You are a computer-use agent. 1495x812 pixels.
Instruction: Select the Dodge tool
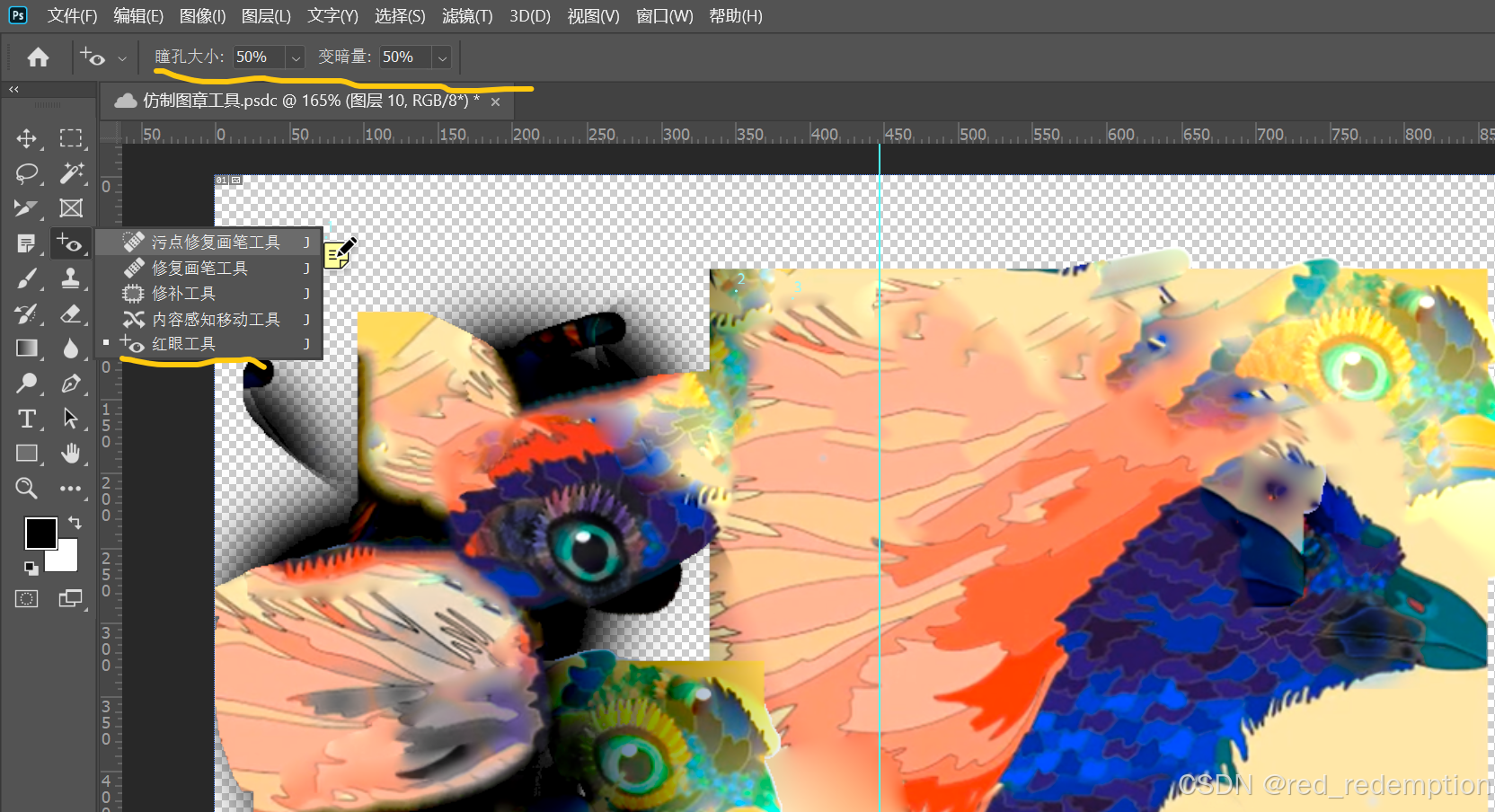27,384
